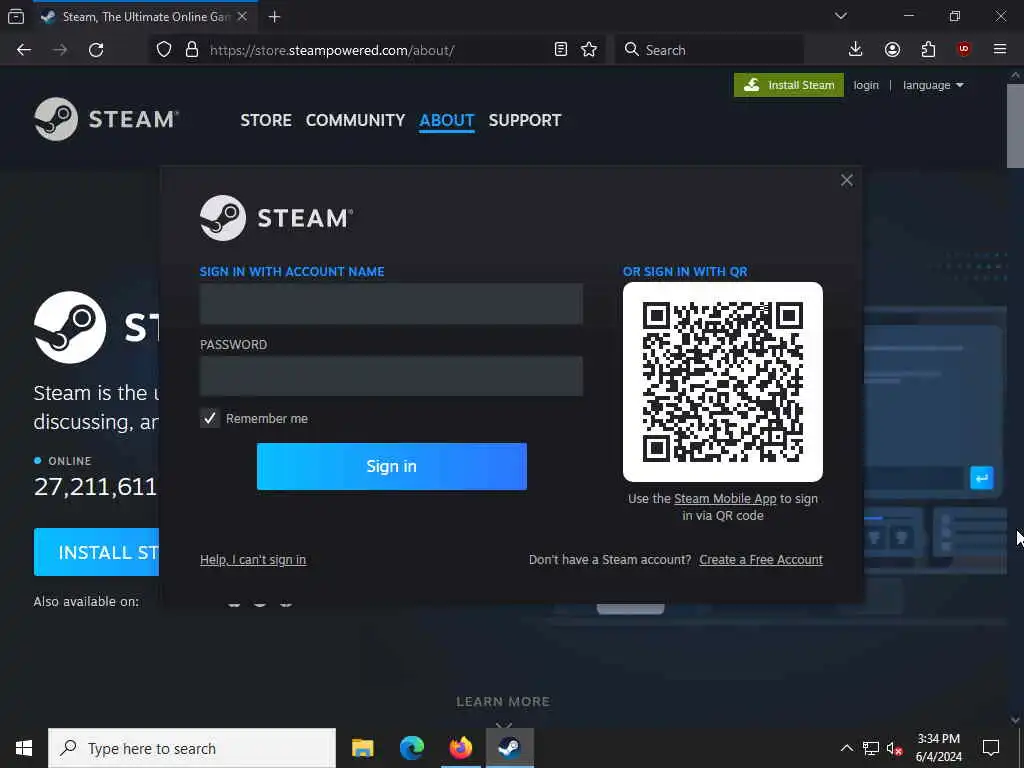Open the STORE menu
Viewport: 1024px width, 768px height.
[266, 120]
